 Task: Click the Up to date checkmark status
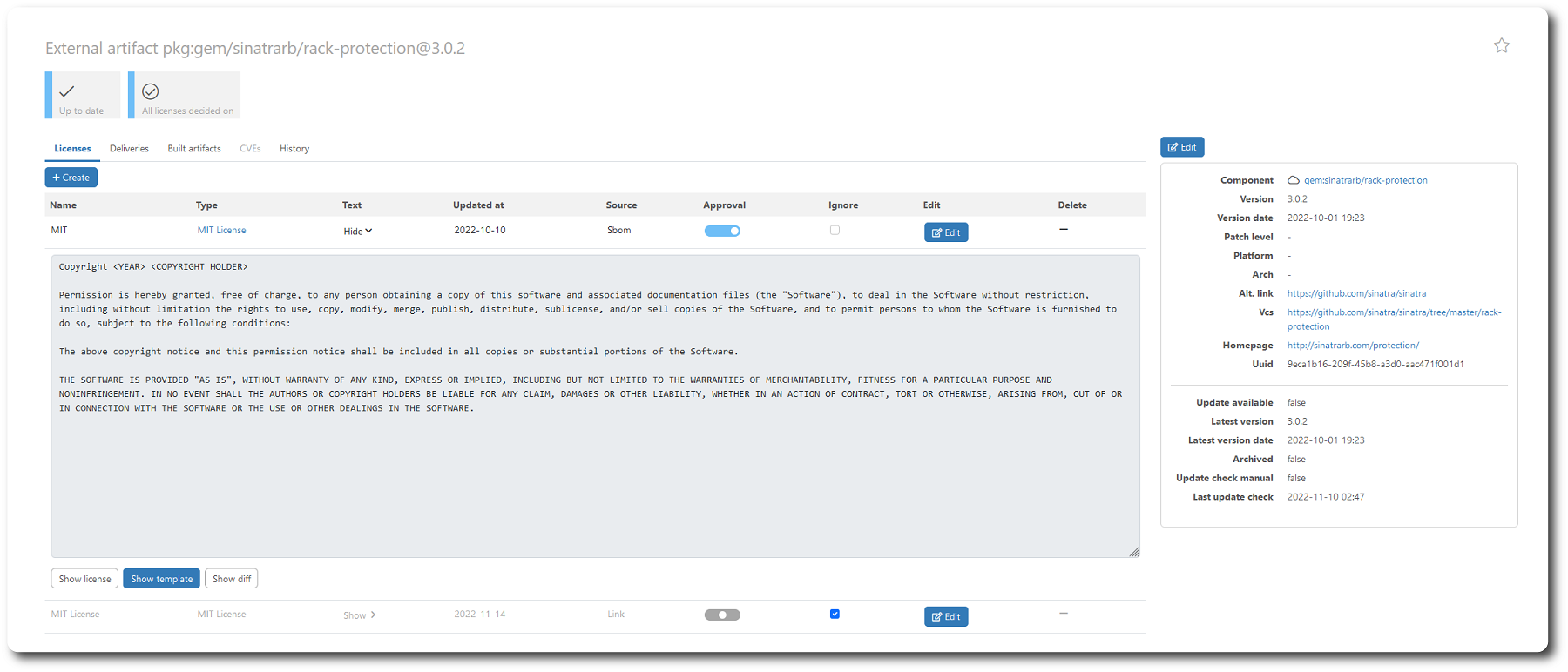(83, 95)
